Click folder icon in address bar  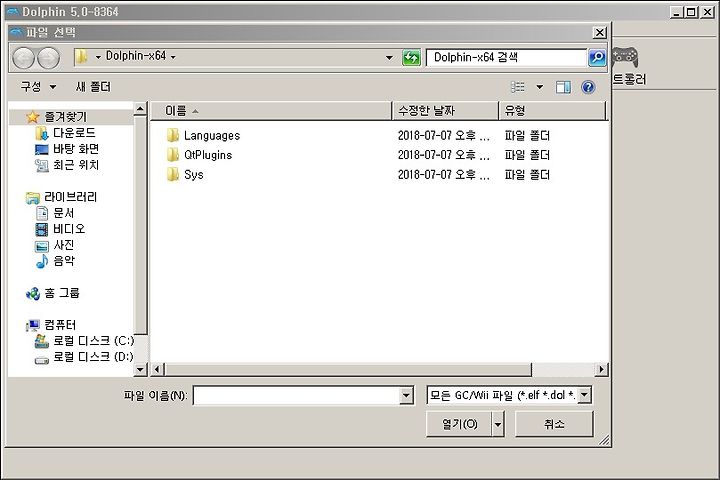coord(81,56)
